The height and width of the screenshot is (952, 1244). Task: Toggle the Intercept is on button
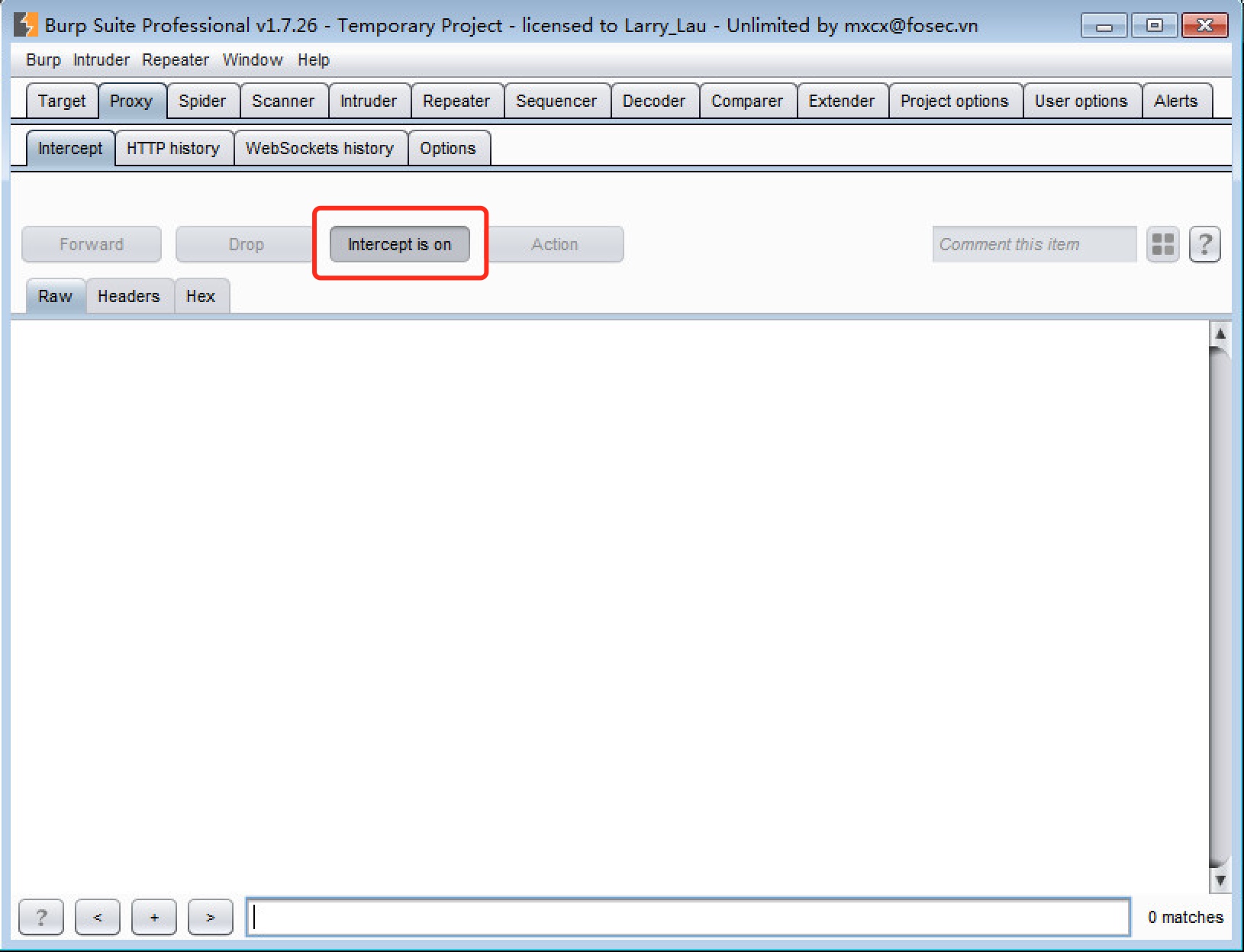pos(400,244)
